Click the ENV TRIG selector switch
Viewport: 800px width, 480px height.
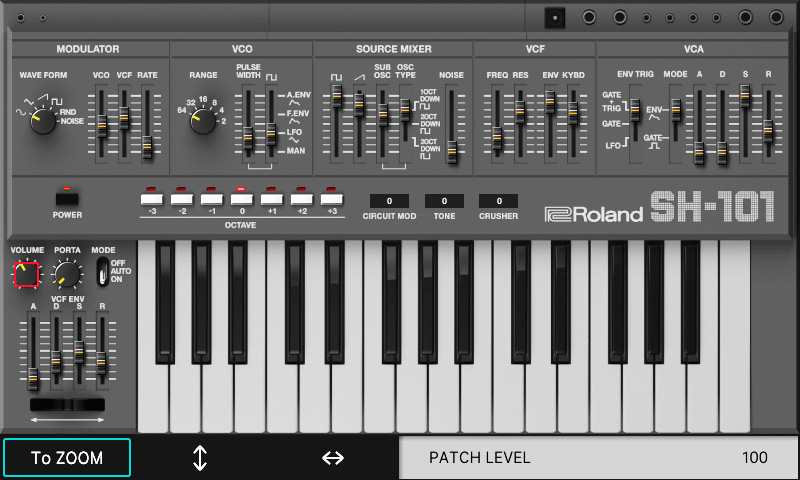(635, 110)
